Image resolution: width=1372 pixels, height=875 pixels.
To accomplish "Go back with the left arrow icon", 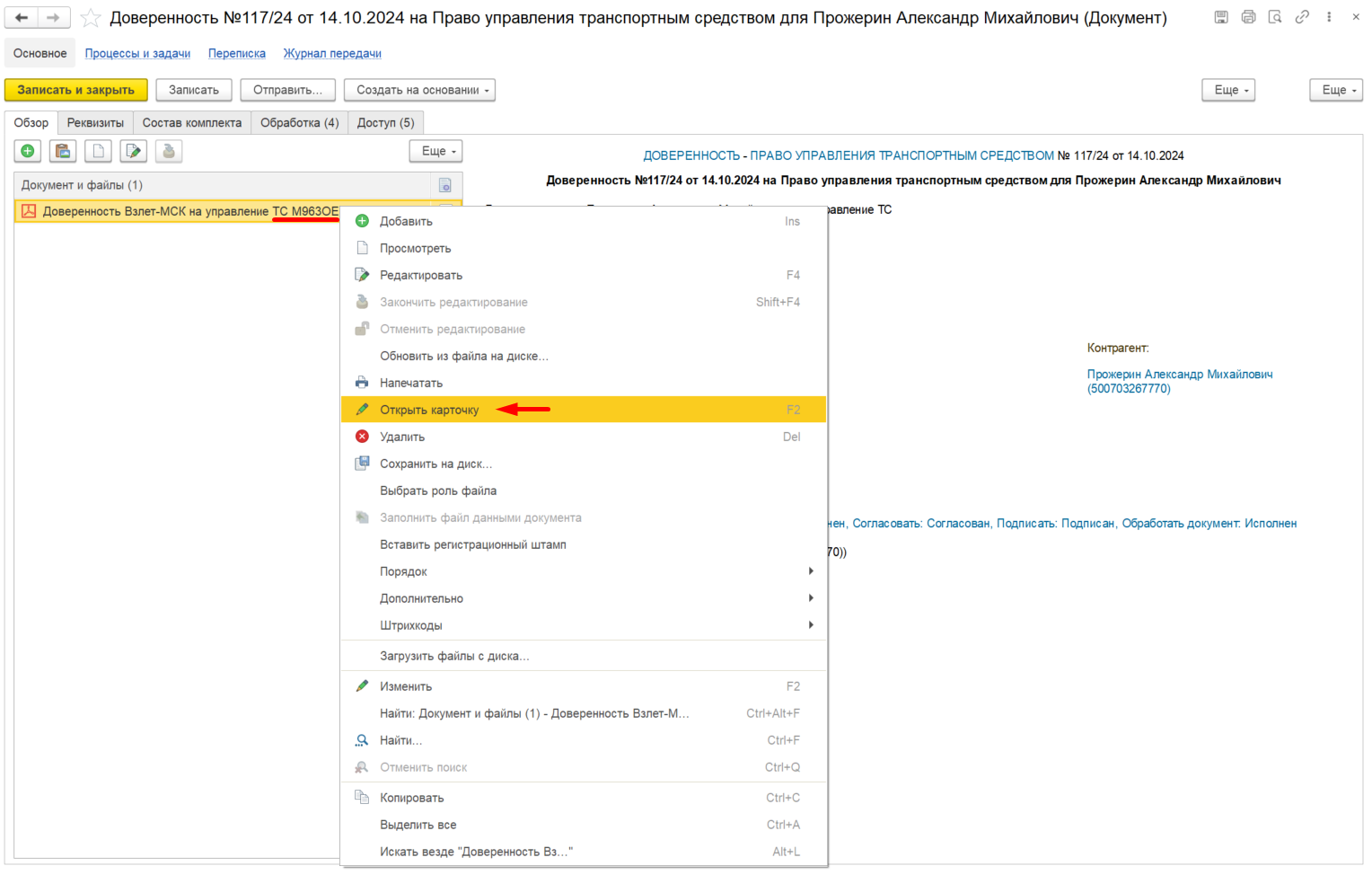I will (22, 17).
